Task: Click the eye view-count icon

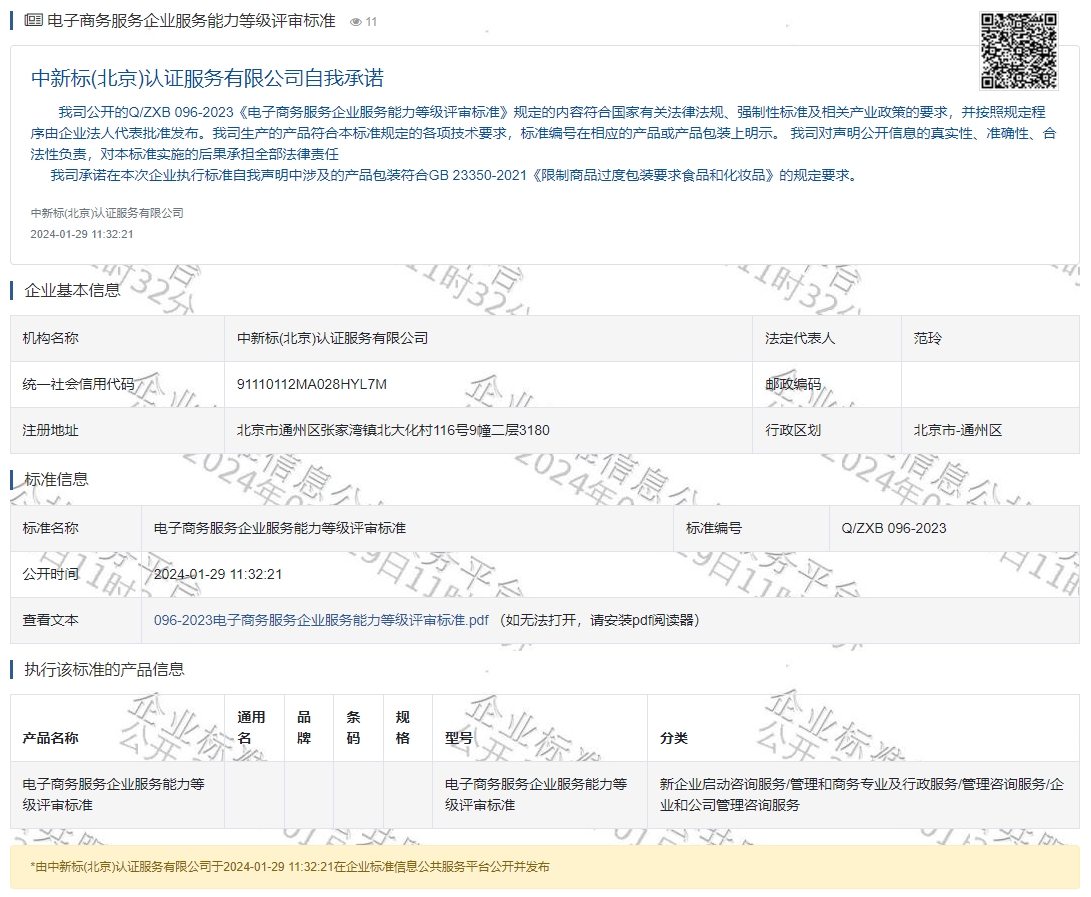Action: (x=356, y=22)
